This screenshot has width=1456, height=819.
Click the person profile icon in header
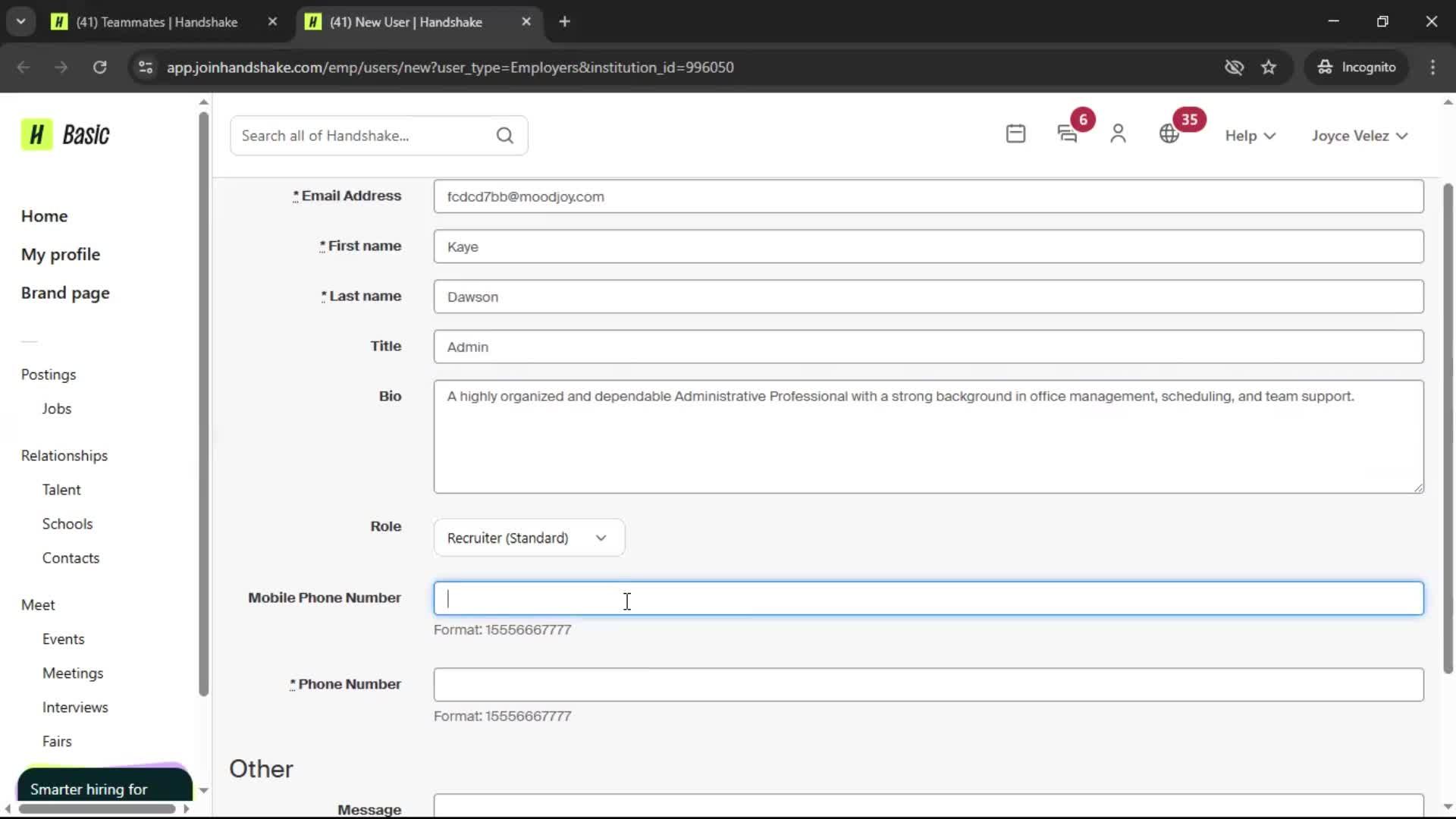[1118, 134]
